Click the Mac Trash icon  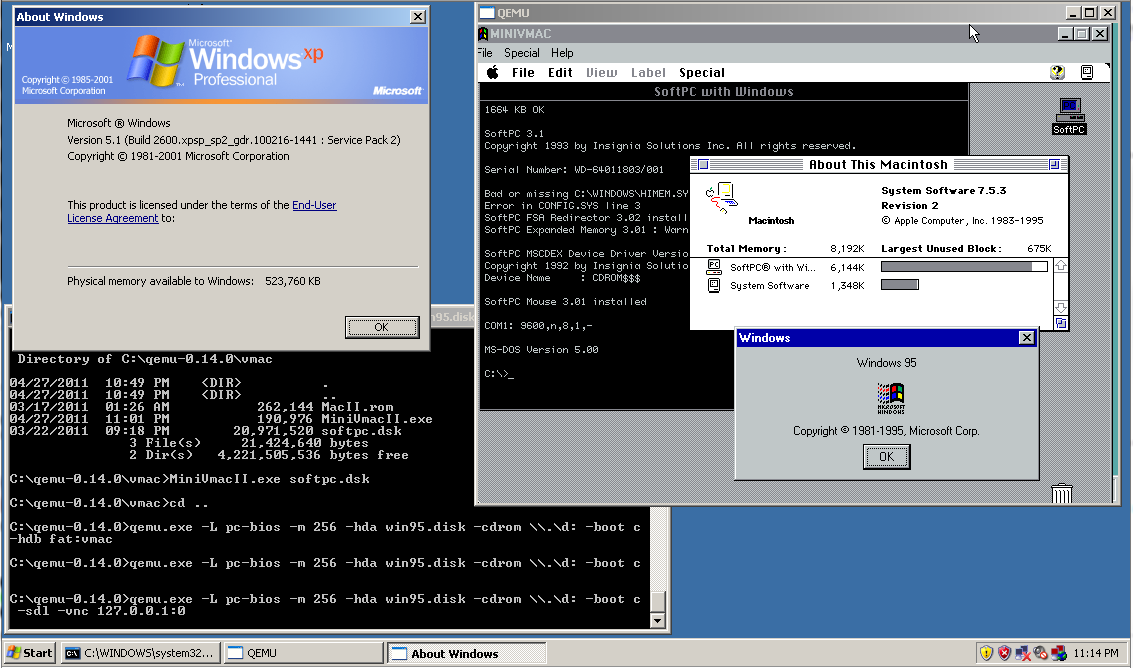pos(1062,493)
